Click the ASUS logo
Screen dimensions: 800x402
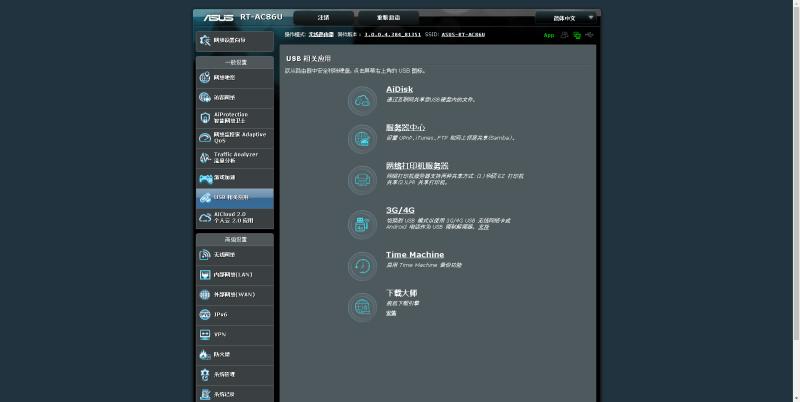click(218, 18)
